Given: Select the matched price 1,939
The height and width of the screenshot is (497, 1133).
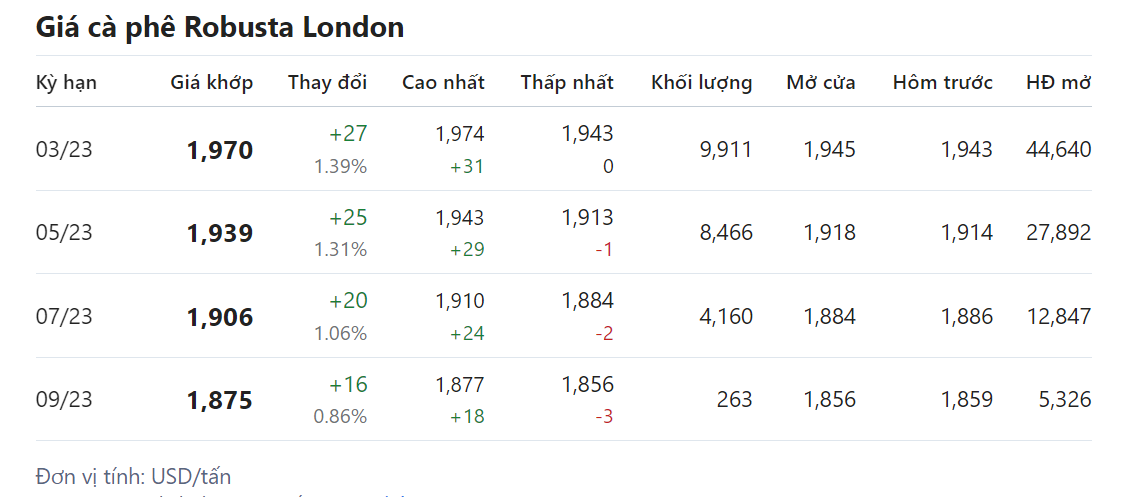Looking at the screenshot, I should coord(220,234).
